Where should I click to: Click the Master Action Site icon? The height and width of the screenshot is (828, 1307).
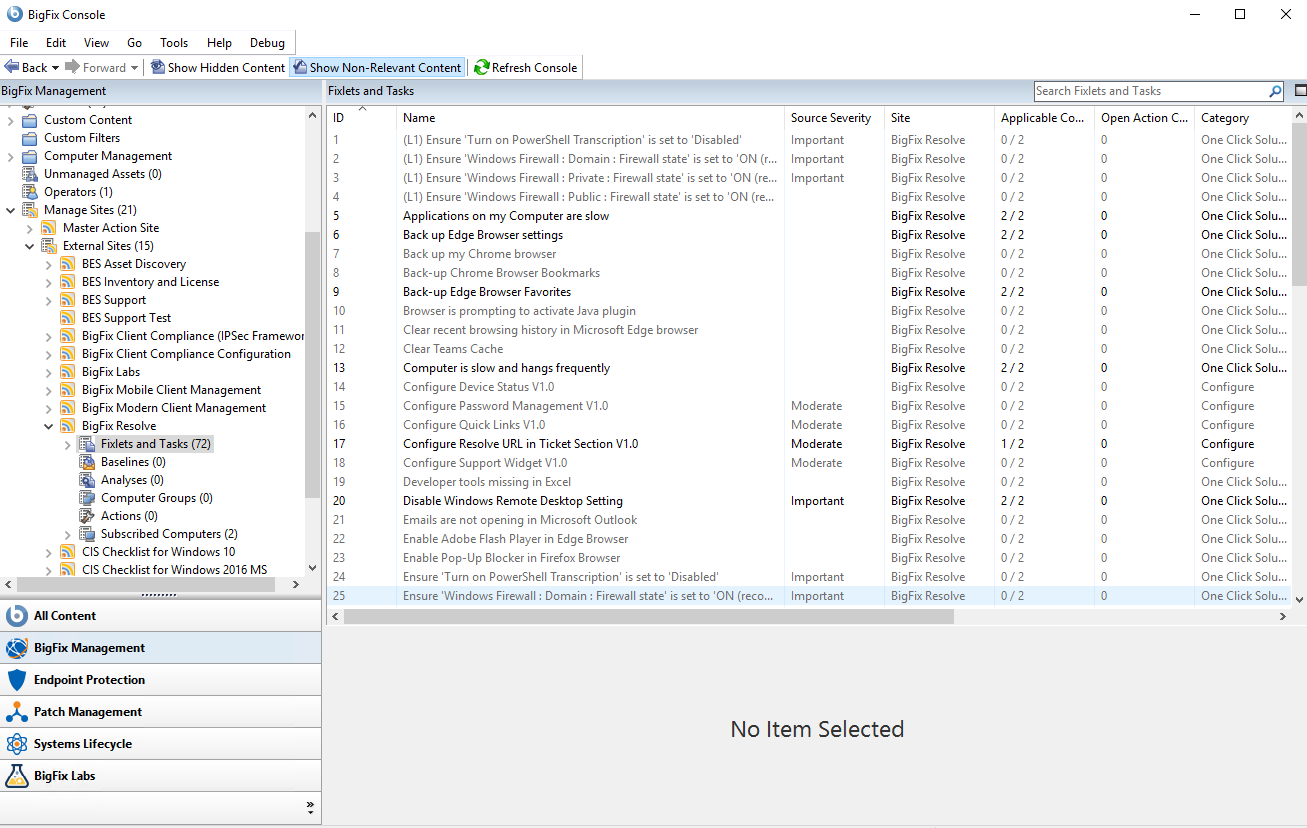(x=49, y=228)
